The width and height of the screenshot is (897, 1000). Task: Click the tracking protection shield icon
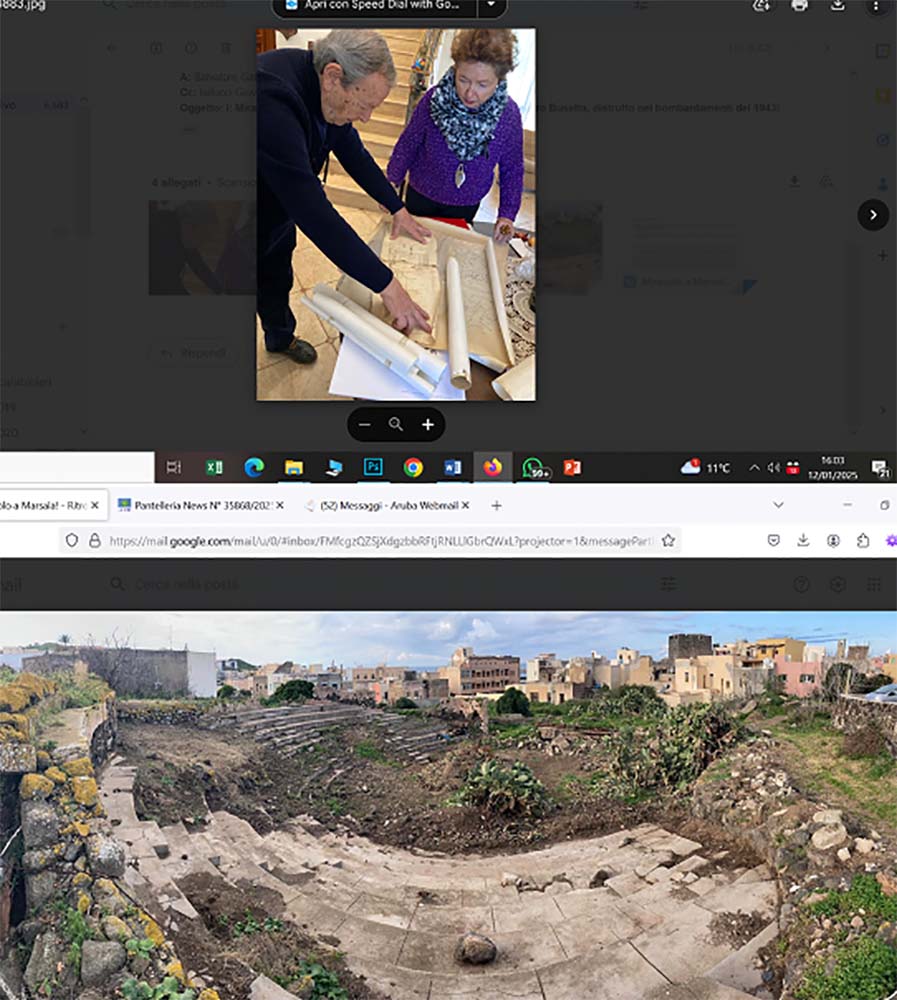(72, 540)
